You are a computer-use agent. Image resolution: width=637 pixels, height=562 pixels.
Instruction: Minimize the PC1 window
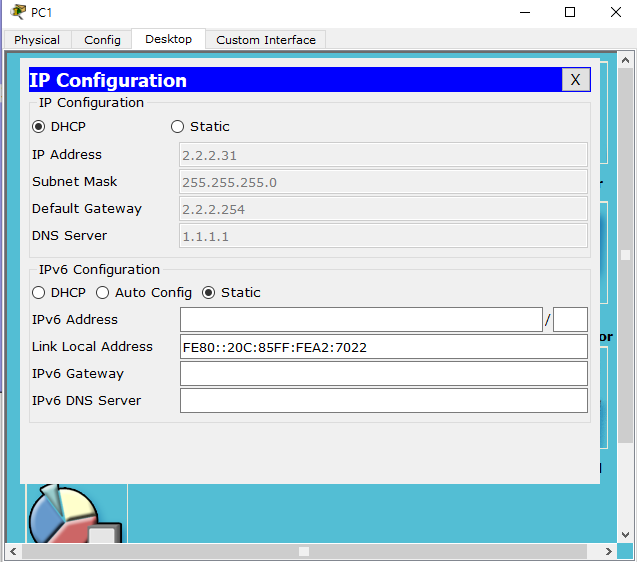(x=525, y=12)
